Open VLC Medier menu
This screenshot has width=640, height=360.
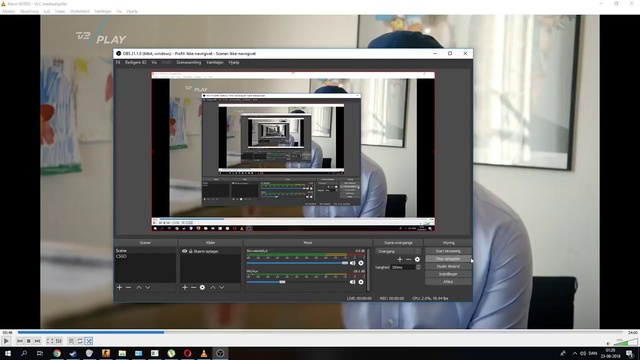(x=9, y=11)
